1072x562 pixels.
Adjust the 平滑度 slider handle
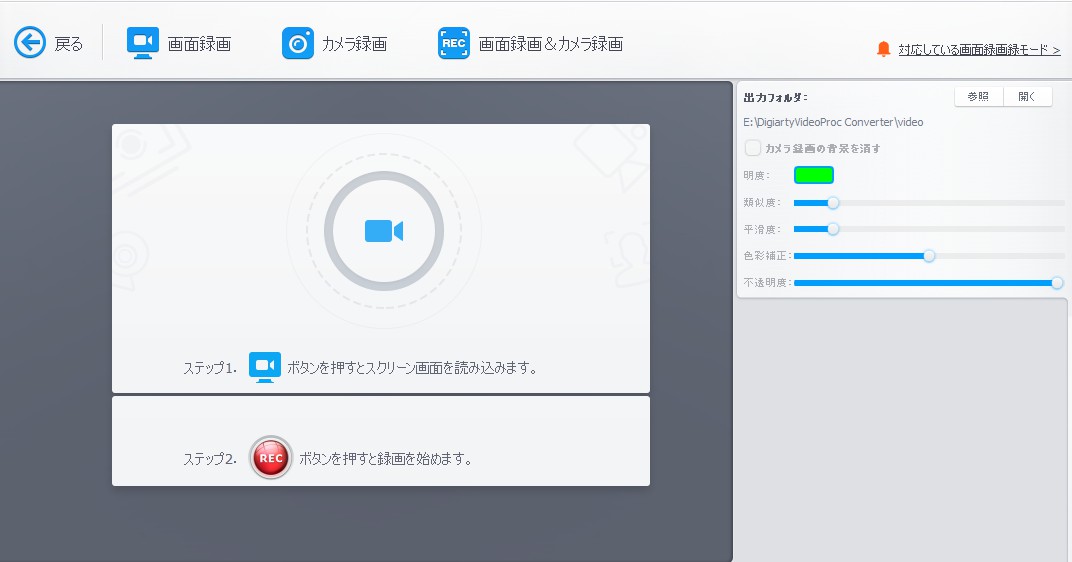[x=833, y=229]
